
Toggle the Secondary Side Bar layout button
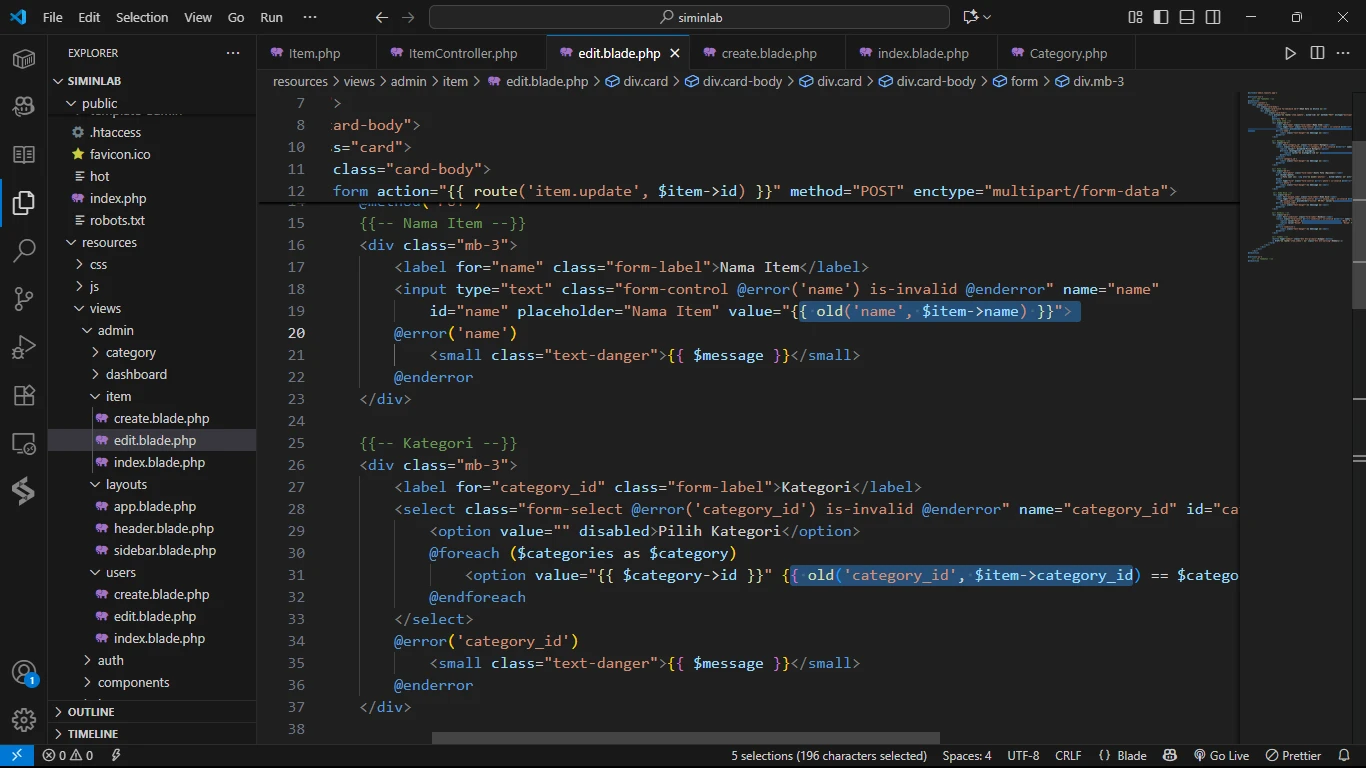1213,17
